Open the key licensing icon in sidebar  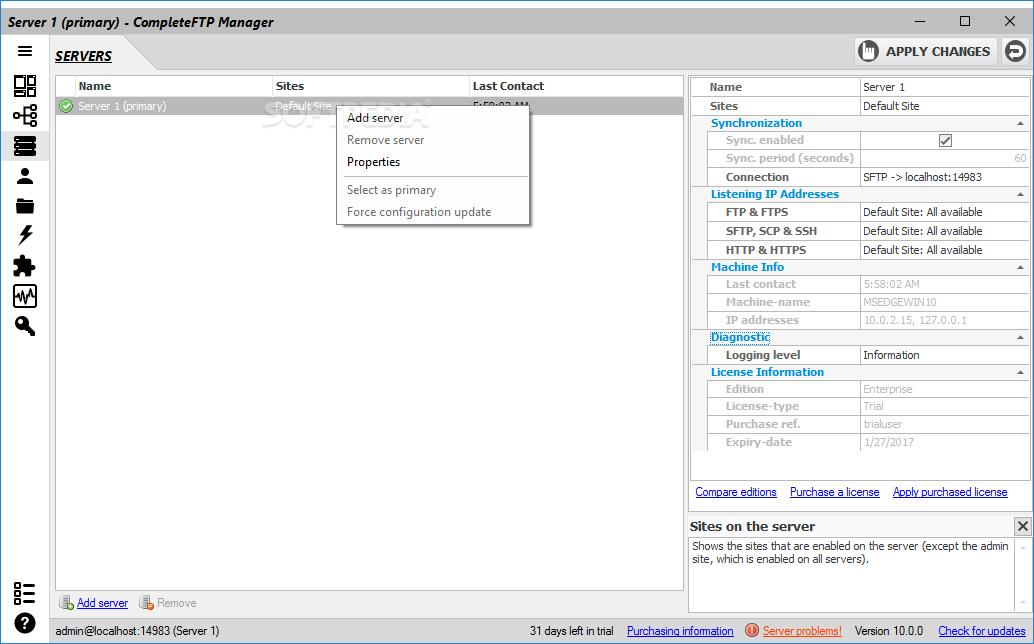pyautogui.click(x=25, y=326)
